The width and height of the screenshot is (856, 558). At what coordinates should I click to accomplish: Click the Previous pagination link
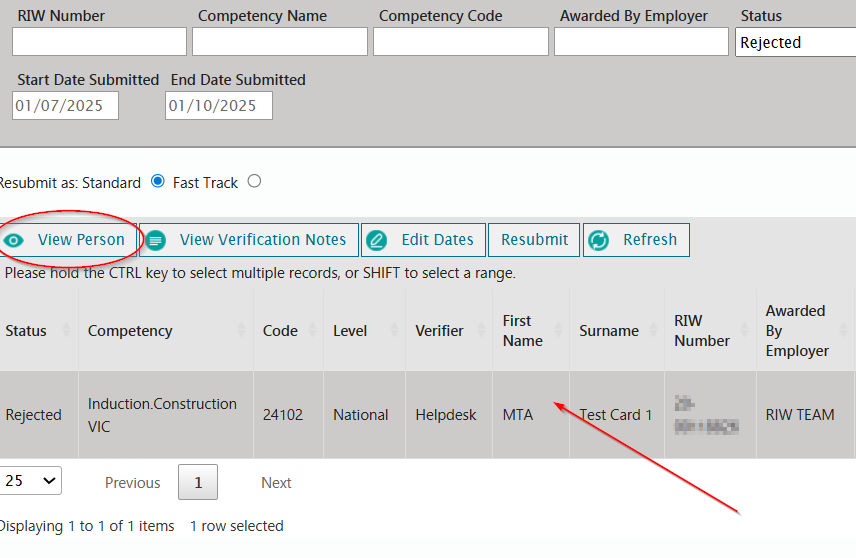tap(132, 483)
